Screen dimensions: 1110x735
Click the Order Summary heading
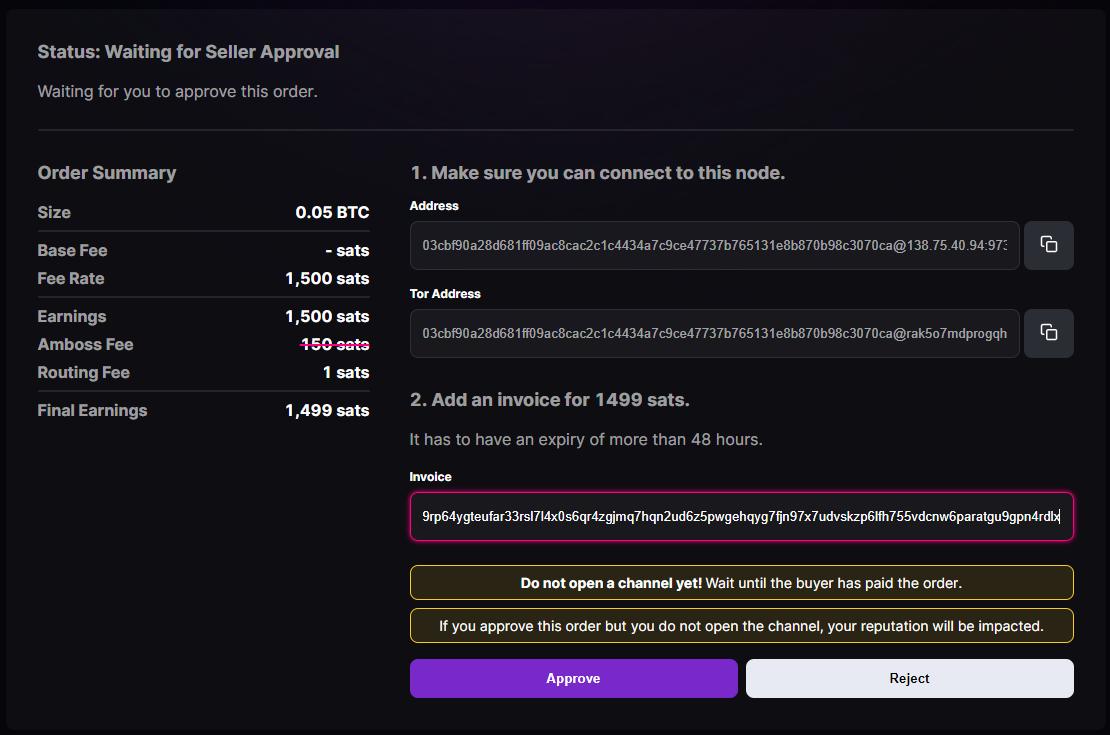pos(107,172)
